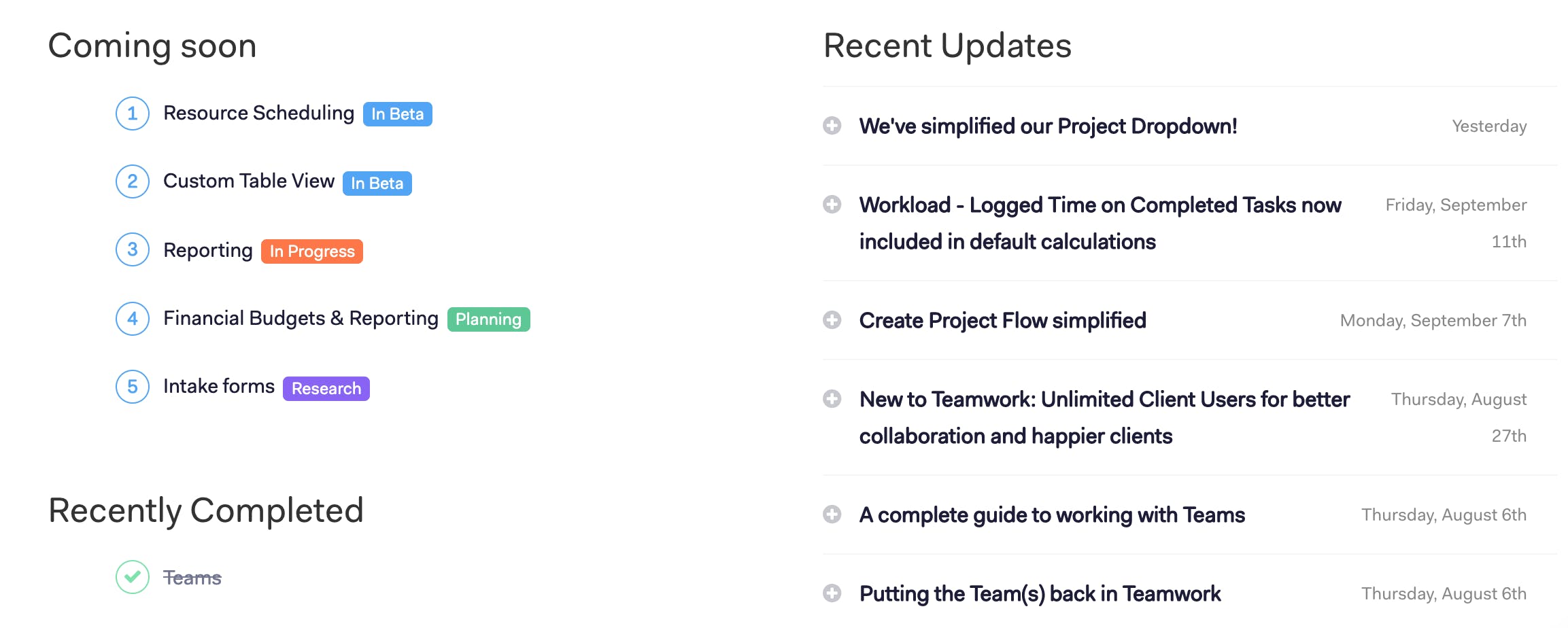1568x628 pixels.
Task: Click the circled number 2 next to Custom Table View
Action: (133, 181)
